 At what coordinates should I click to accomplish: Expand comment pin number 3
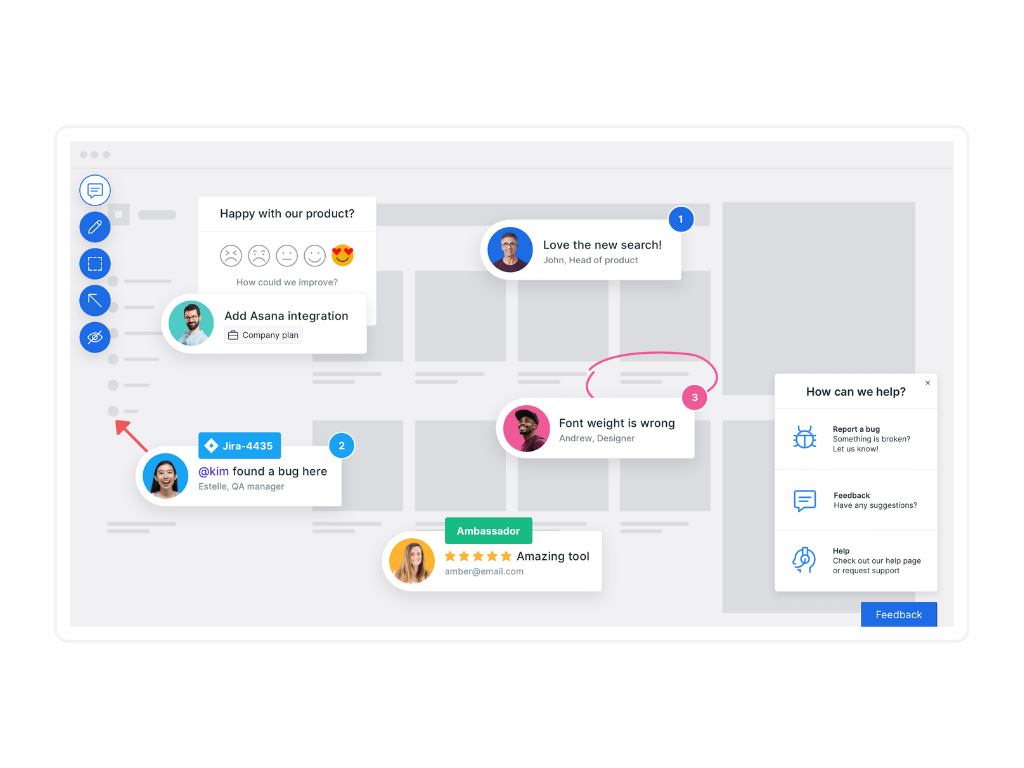pyautogui.click(x=695, y=396)
